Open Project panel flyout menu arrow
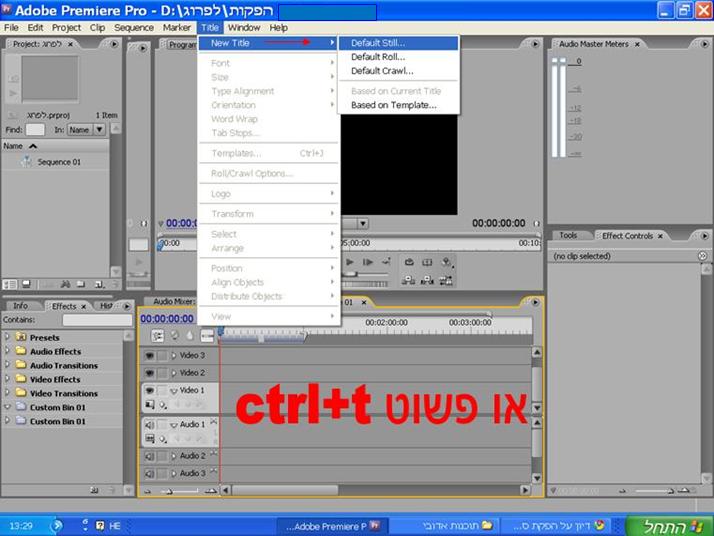Viewport: 714px width, 536px height. coord(114,44)
